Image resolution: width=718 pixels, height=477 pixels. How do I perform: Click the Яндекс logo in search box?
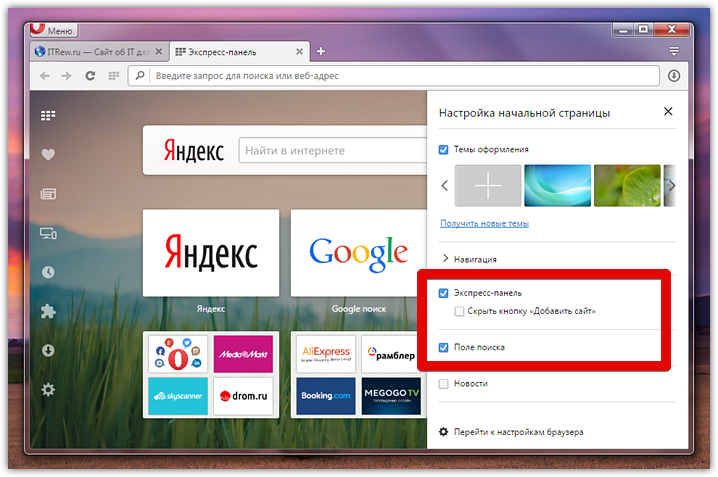194,151
